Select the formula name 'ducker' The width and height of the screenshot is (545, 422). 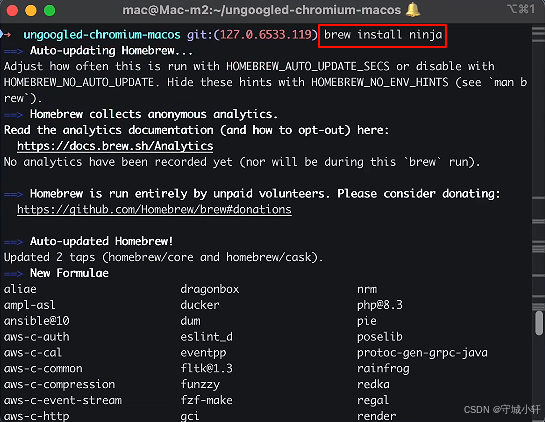click(200, 305)
